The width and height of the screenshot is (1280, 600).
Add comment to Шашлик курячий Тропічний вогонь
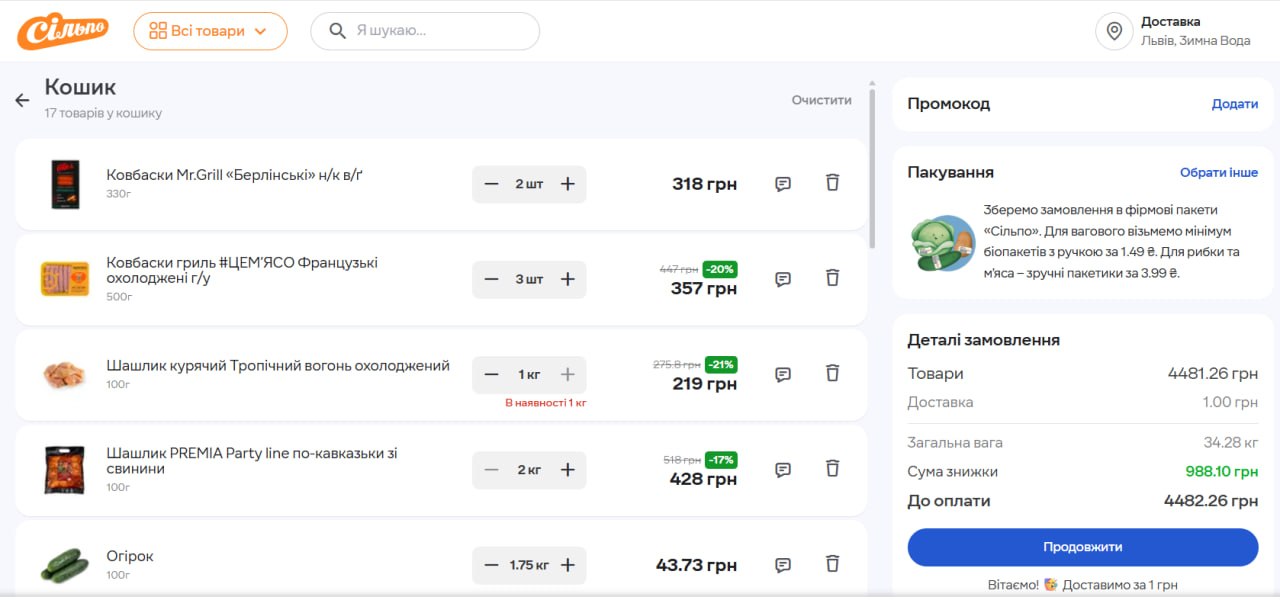point(783,374)
